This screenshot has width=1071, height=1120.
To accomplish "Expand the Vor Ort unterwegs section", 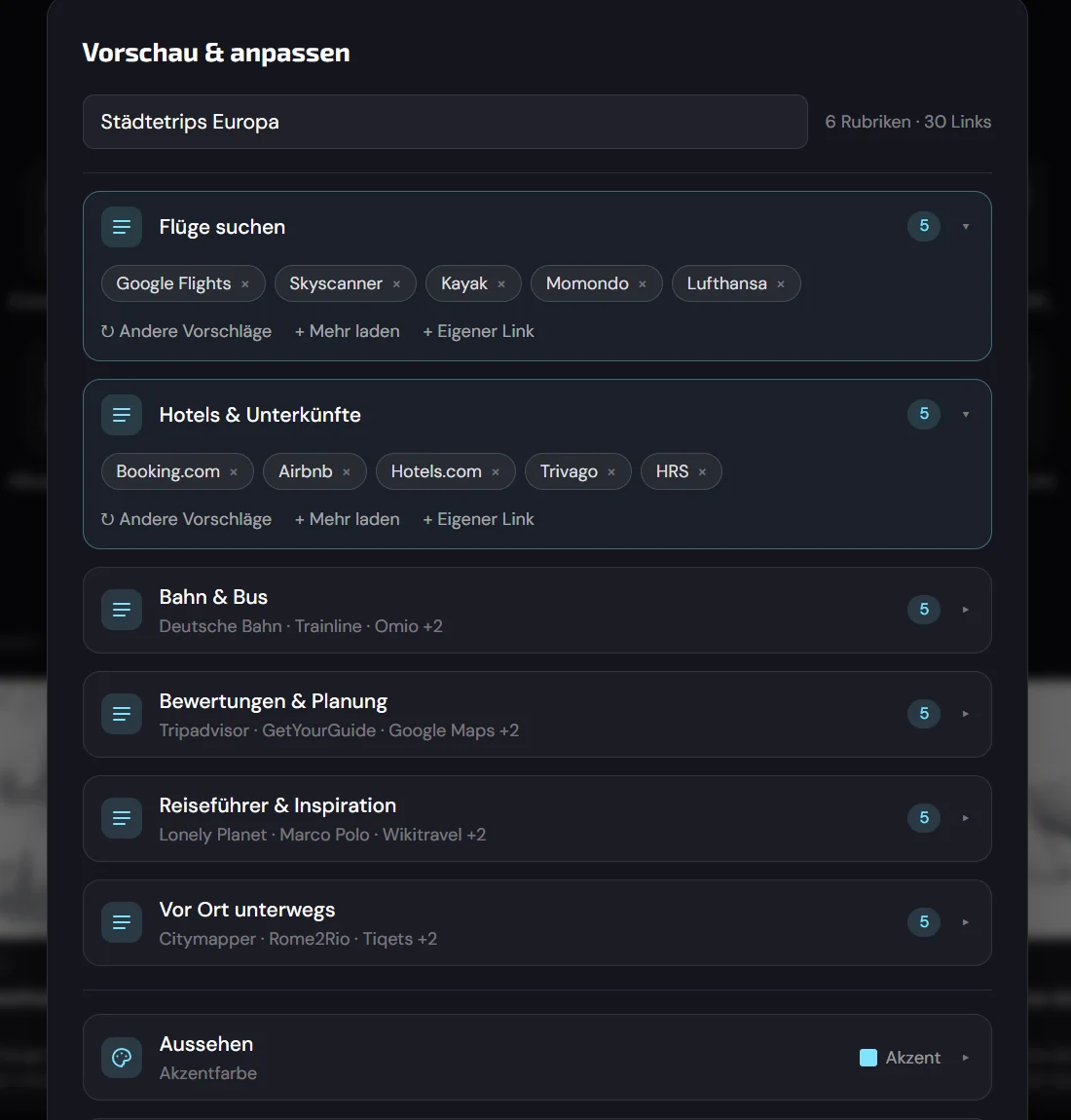I will 965,923.
